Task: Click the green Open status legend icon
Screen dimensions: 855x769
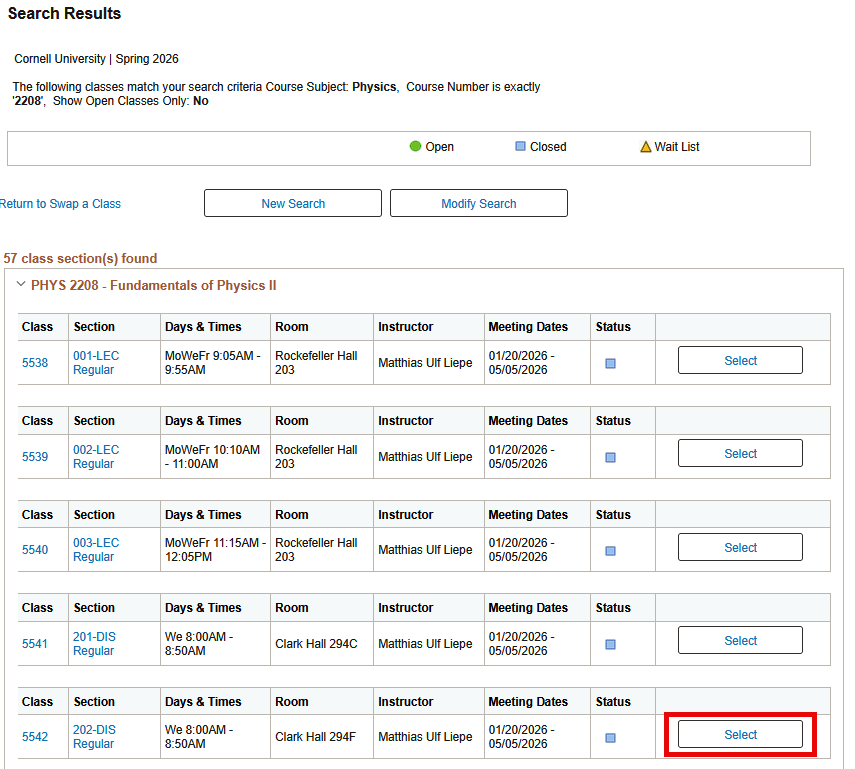Action: click(x=416, y=146)
